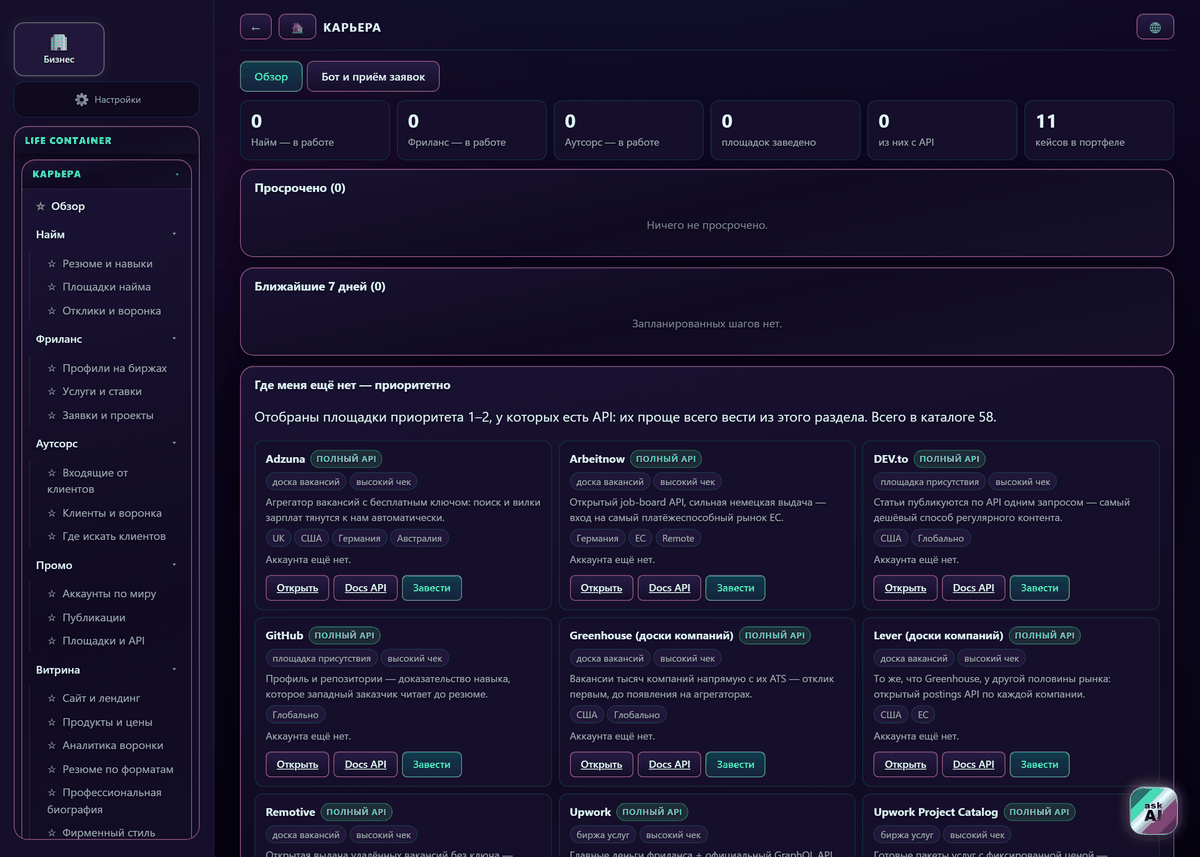Click Завести on the Lever card

coord(1039,764)
